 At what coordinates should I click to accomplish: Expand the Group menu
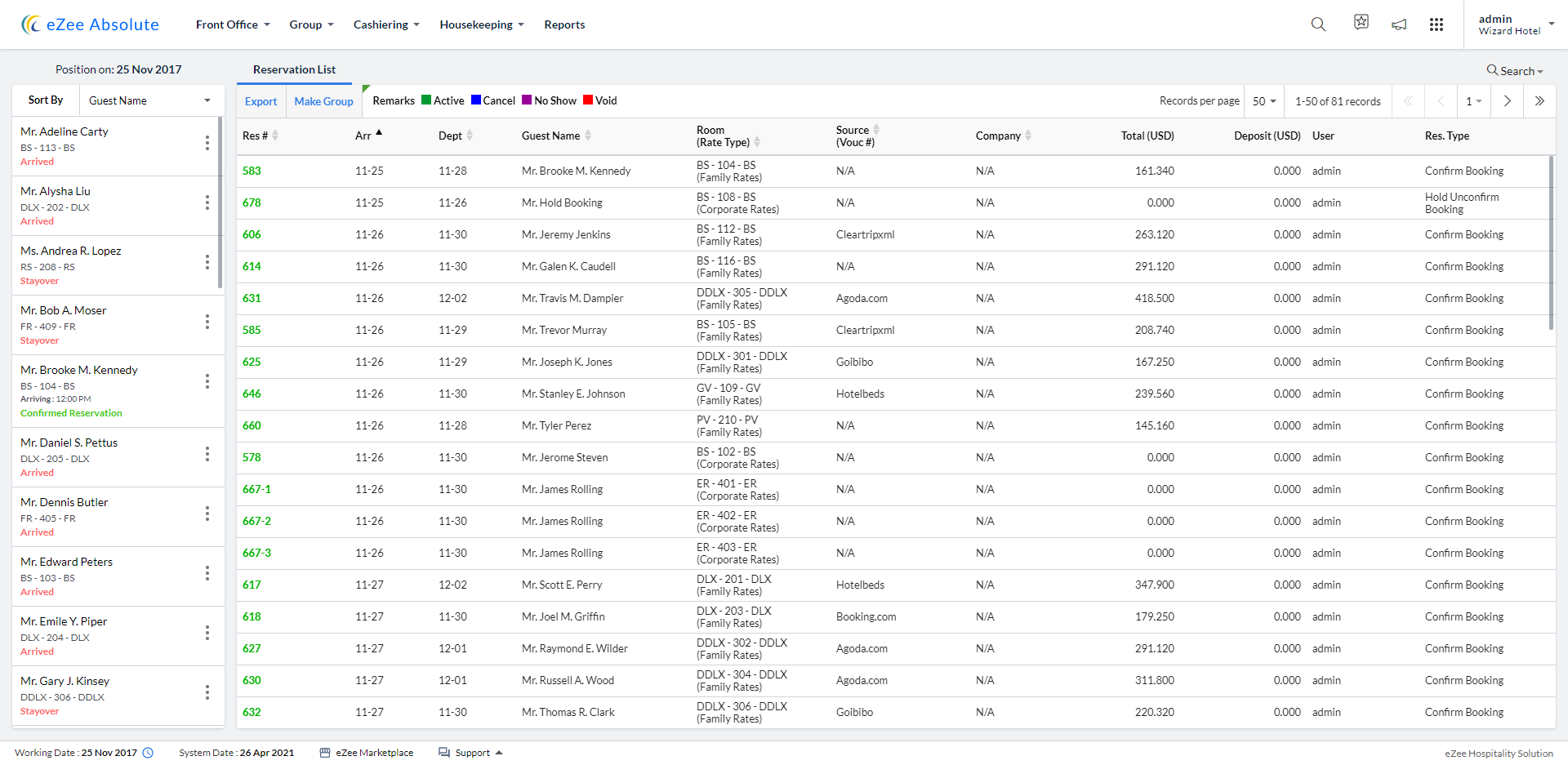pyautogui.click(x=311, y=24)
